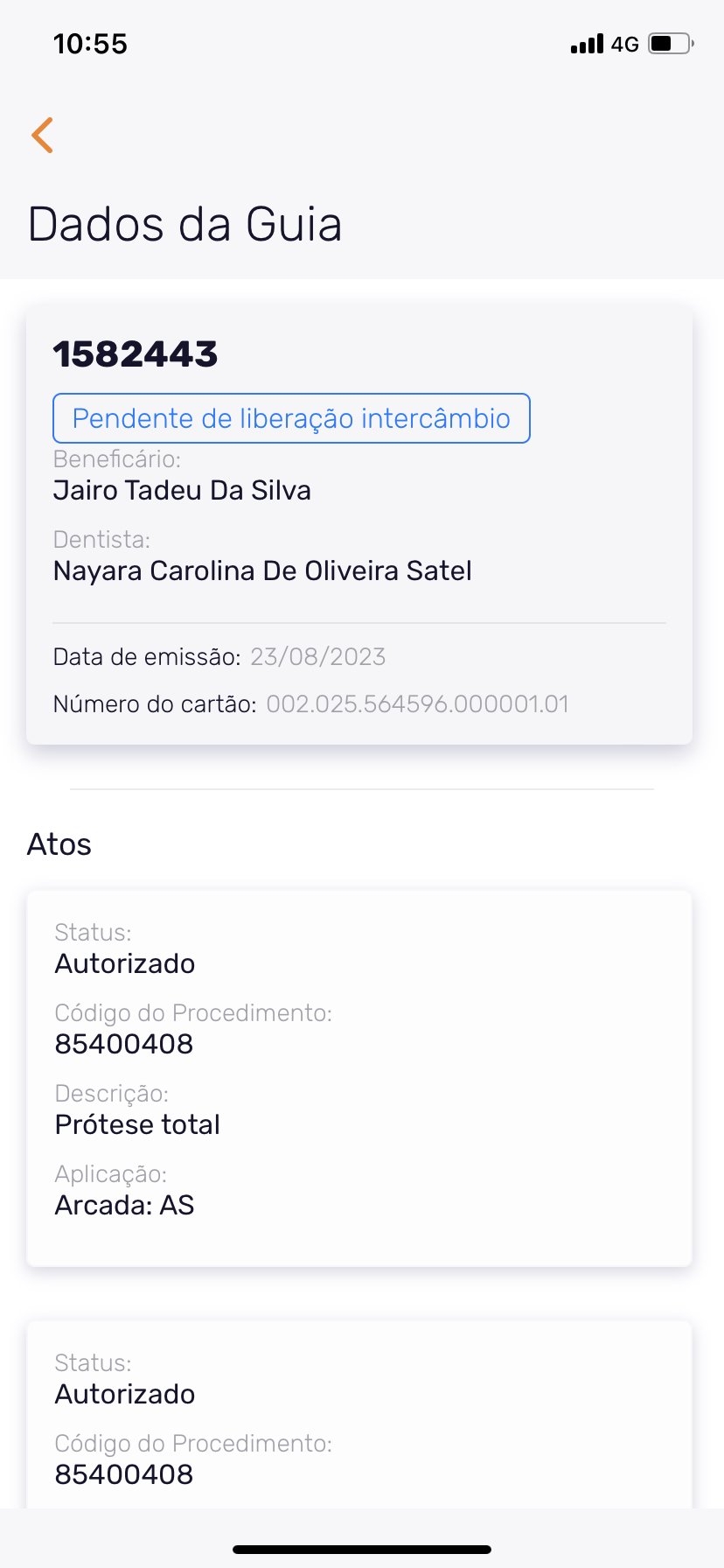
Task: Tap the emission date 23/08/2023
Action: (x=317, y=657)
